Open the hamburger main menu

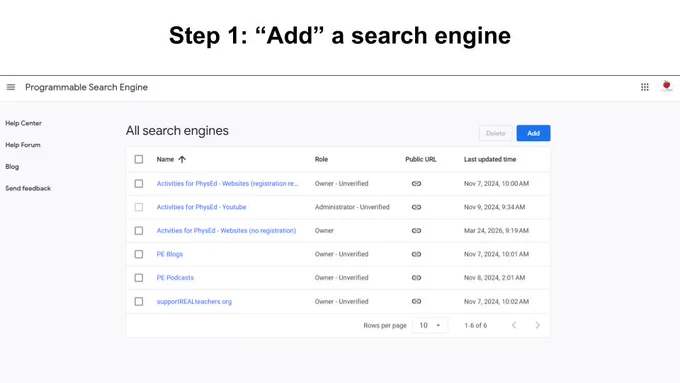11,87
